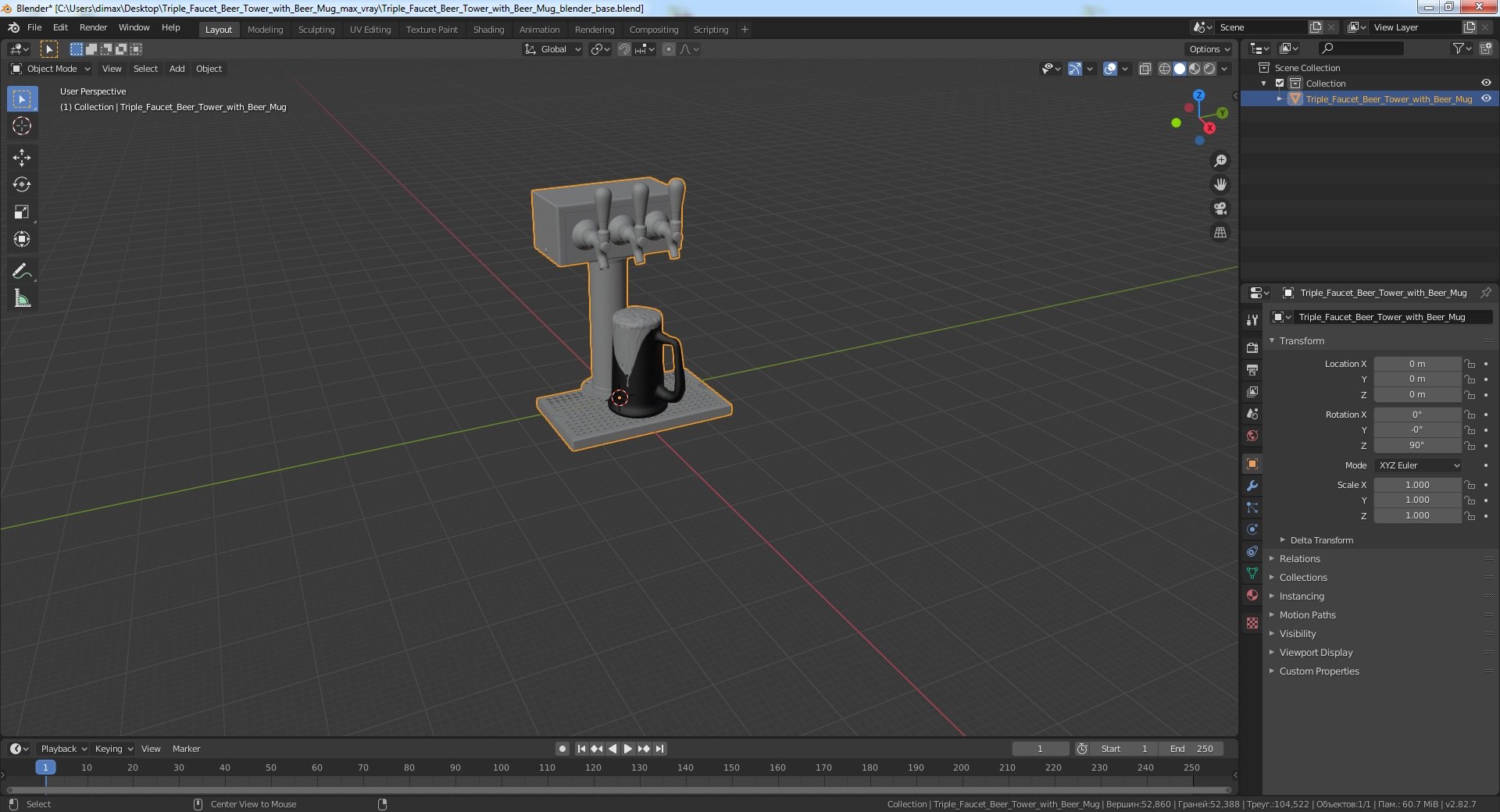Screen dimensions: 1500x812
Task: Toggle camera view with the camera icon
Action: point(1220,208)
